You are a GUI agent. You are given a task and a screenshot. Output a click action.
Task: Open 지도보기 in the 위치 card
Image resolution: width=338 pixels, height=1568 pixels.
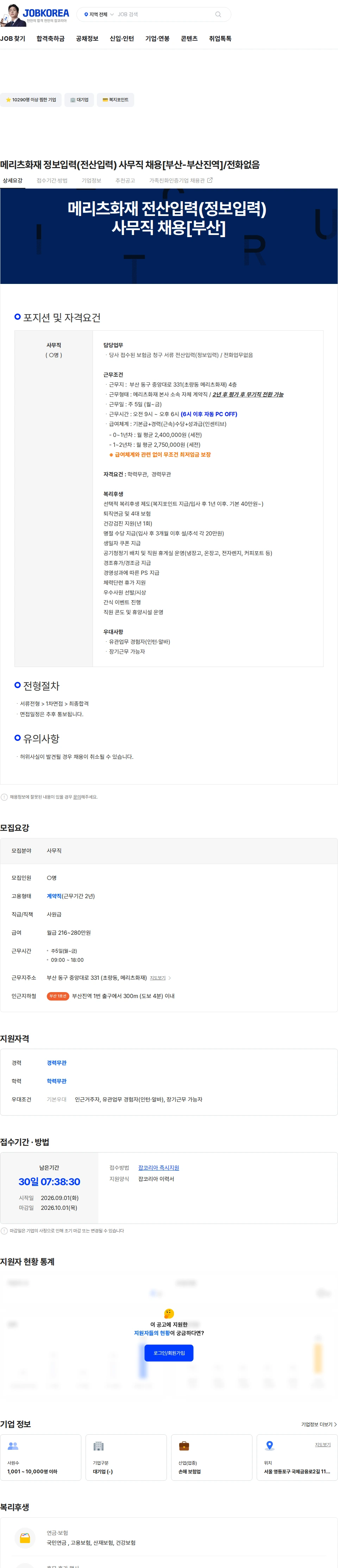[323, 1445]
